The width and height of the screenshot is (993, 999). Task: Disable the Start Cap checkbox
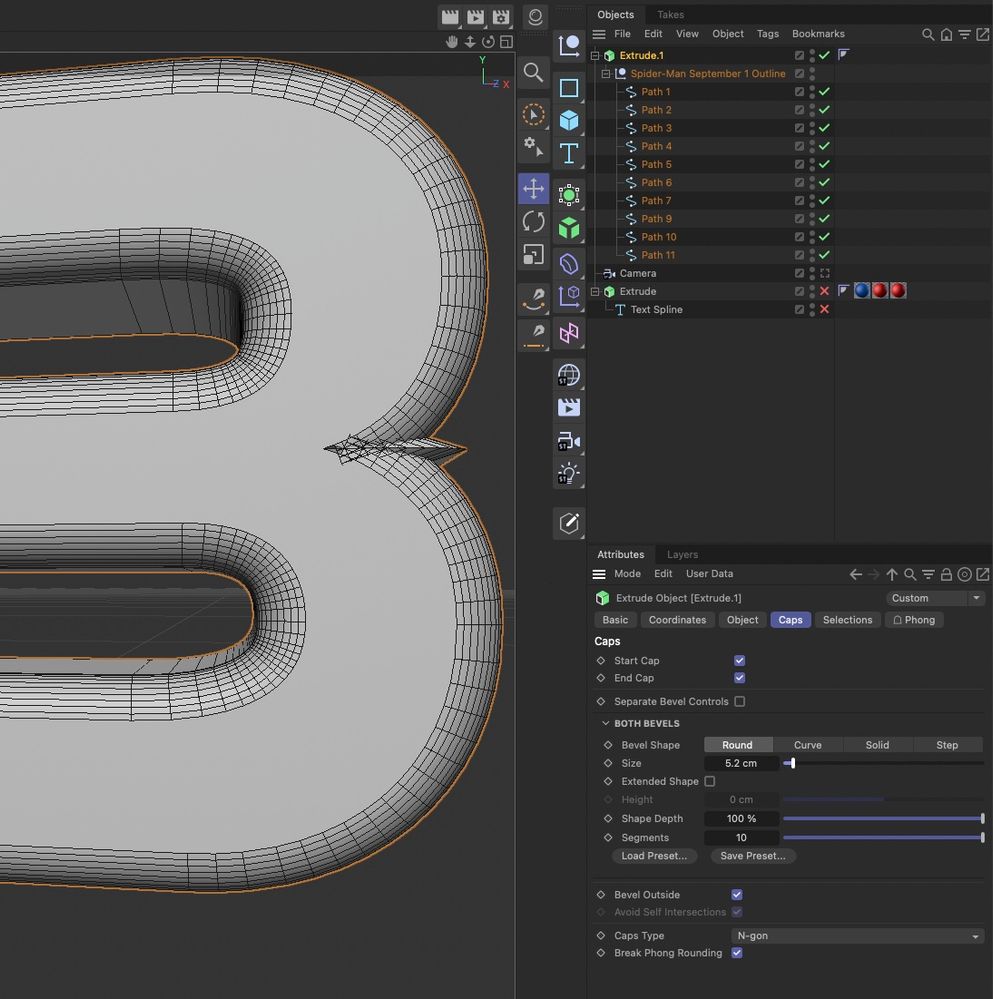pos(739,660)
